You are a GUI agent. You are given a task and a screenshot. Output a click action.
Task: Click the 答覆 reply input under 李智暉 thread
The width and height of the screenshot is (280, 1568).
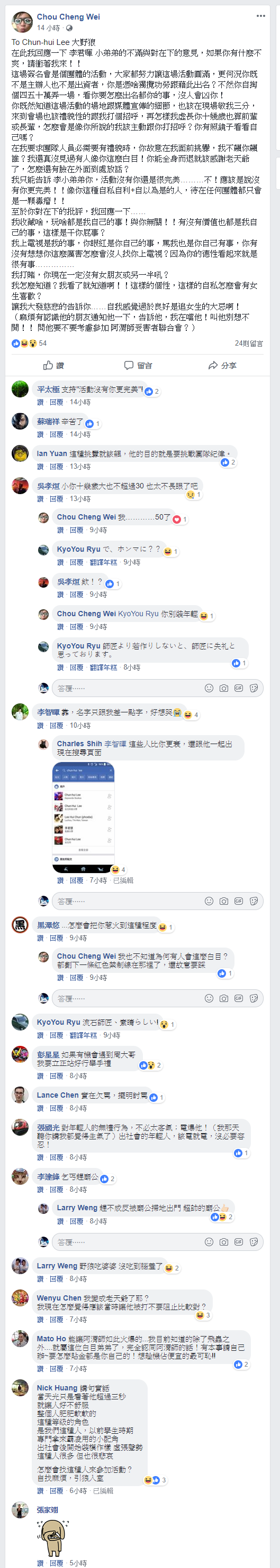point(128,901)
